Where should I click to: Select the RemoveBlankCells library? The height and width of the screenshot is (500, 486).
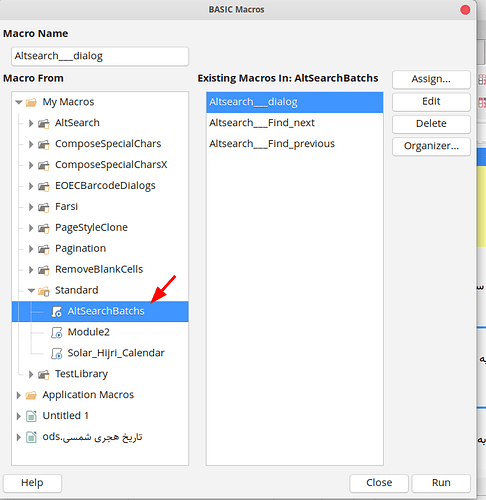tap(99, 269)
